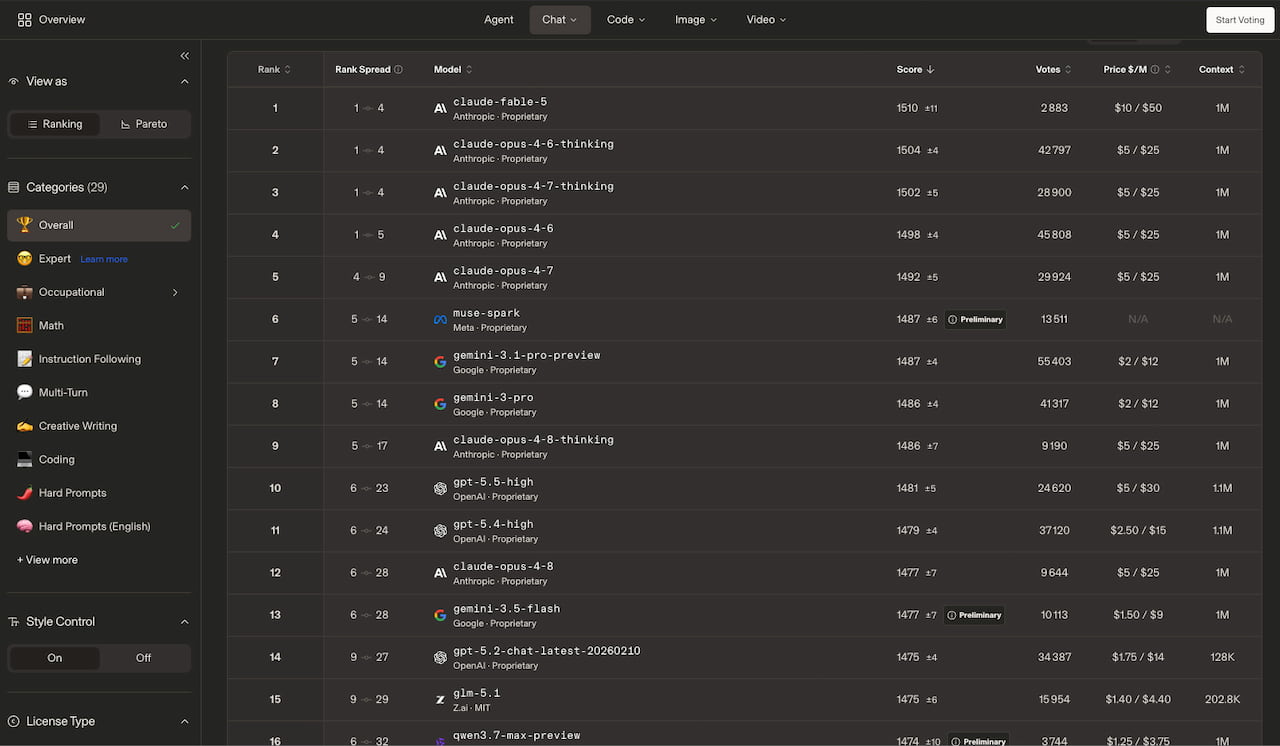Image resolution: width=1280 pixels, height=746 pixels.
Task: Click the brain icon for Hard Prompts (English)
Action: tap(25, 527)
